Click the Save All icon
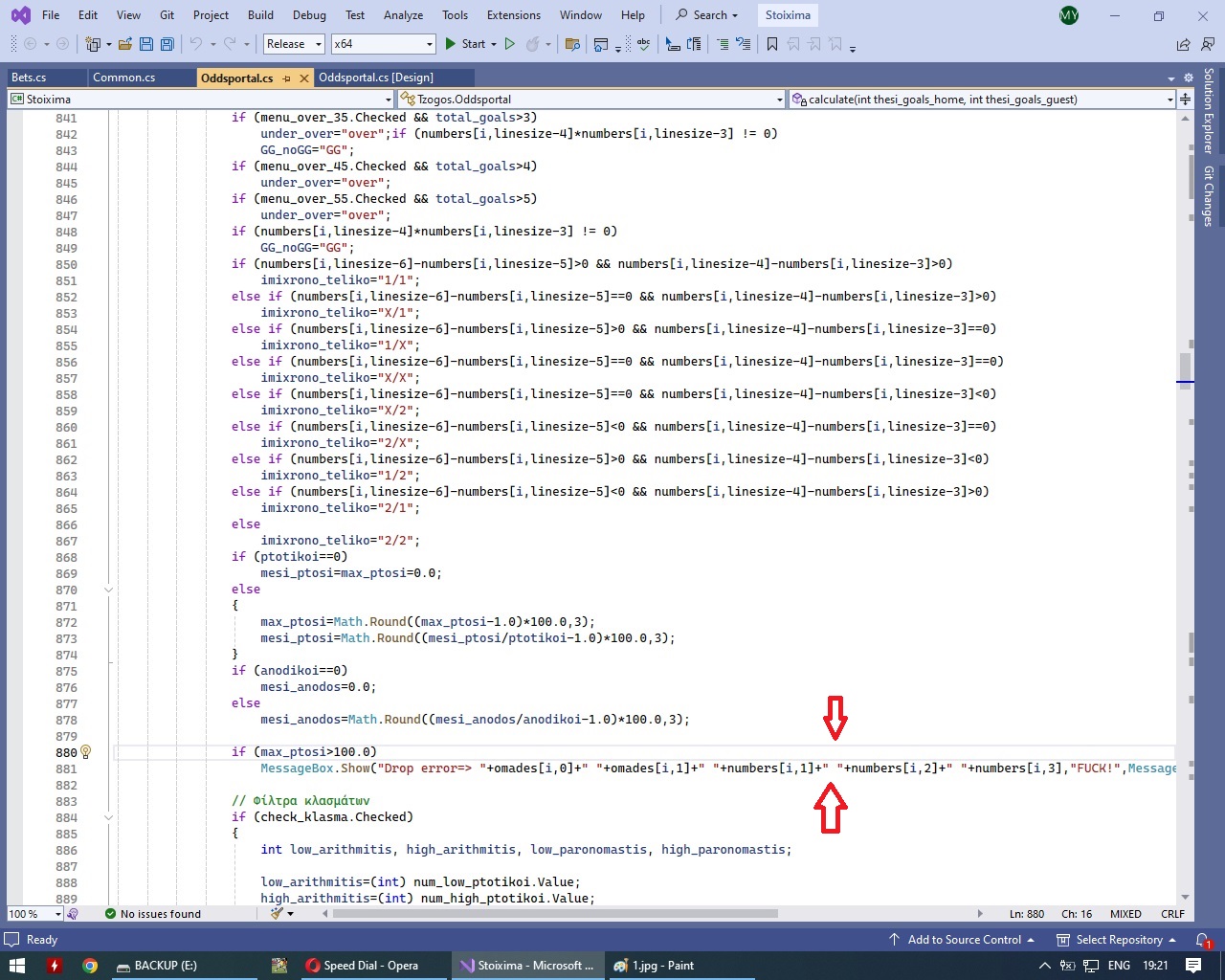1225x980 pixels. (167, 44)
